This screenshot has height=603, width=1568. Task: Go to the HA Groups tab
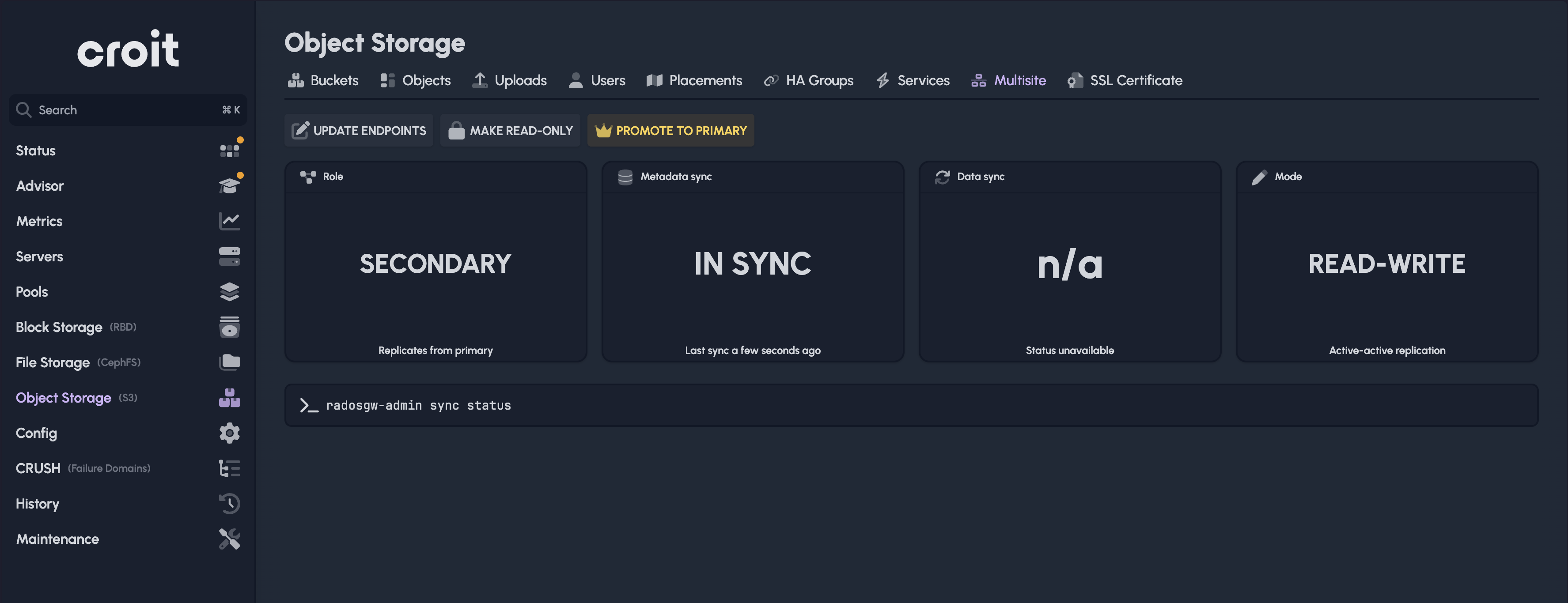(809, 80)
